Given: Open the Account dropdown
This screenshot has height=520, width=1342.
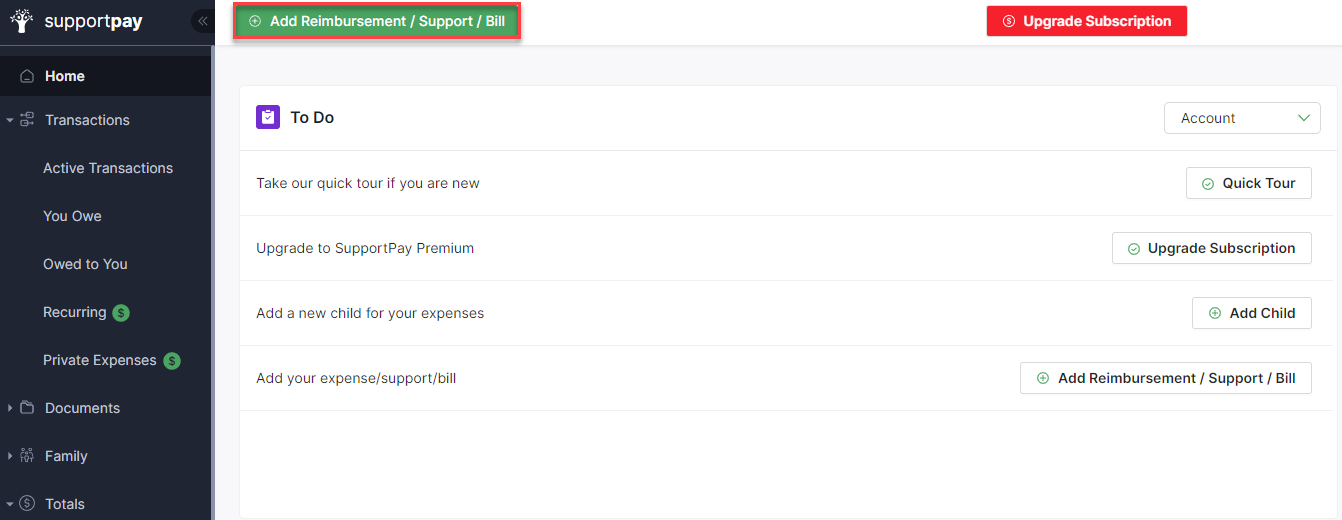Looking at the screenshot, I should (x=1242, y=118).
